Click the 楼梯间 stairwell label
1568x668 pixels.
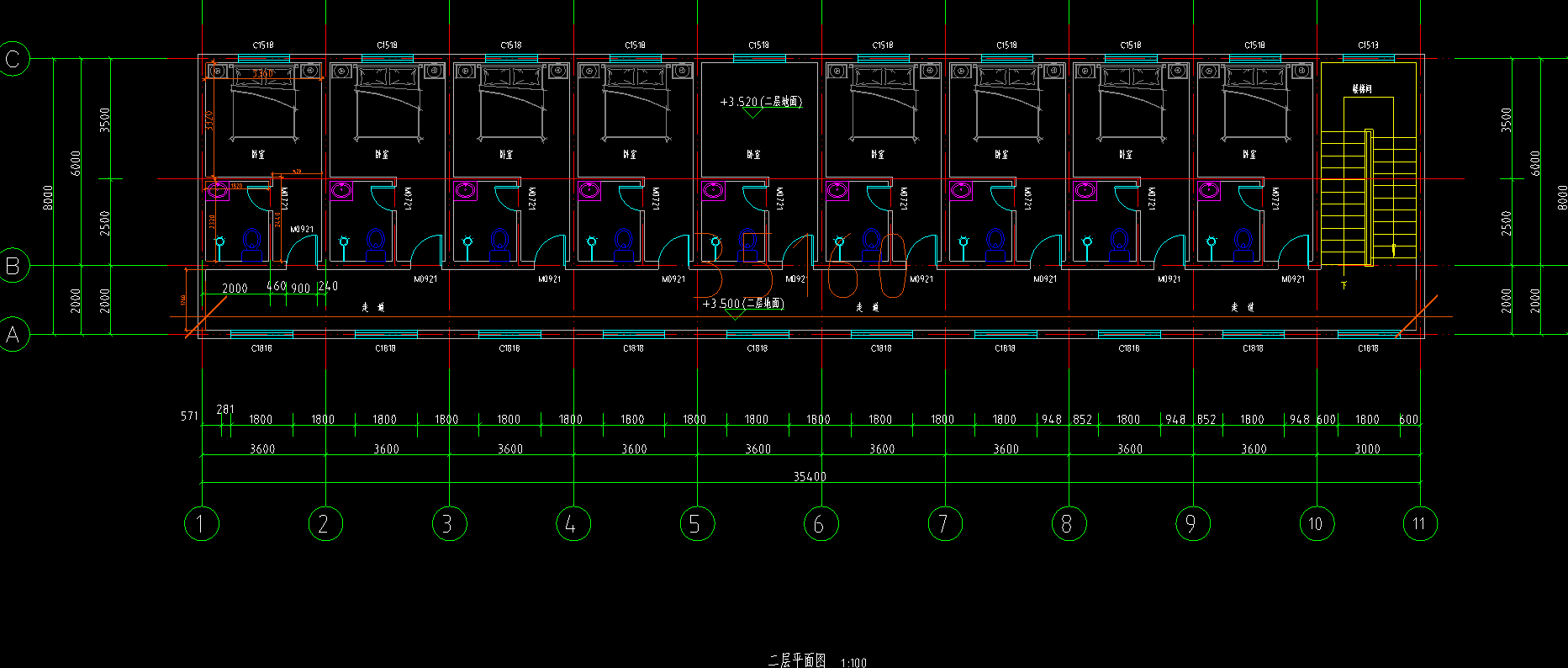[x=1362, y=88]
